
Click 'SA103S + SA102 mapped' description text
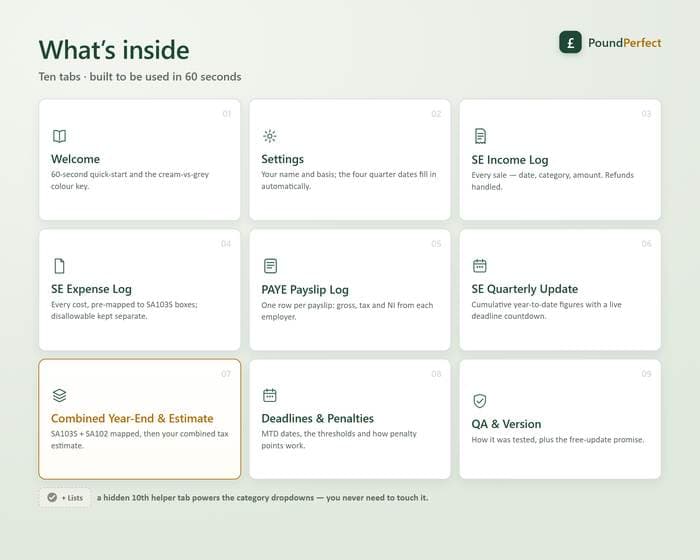coord(139,439)
